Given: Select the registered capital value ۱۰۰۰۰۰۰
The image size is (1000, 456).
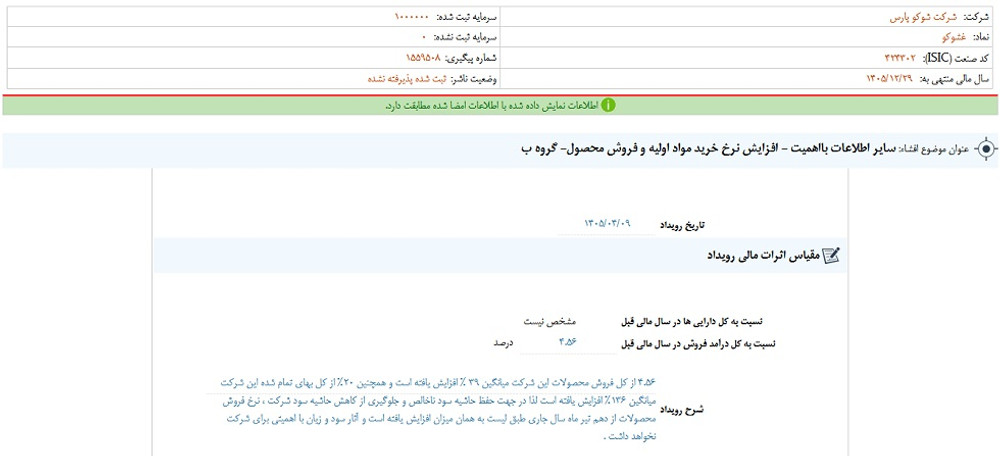Looking at the screenshot, I should (413, 17).
